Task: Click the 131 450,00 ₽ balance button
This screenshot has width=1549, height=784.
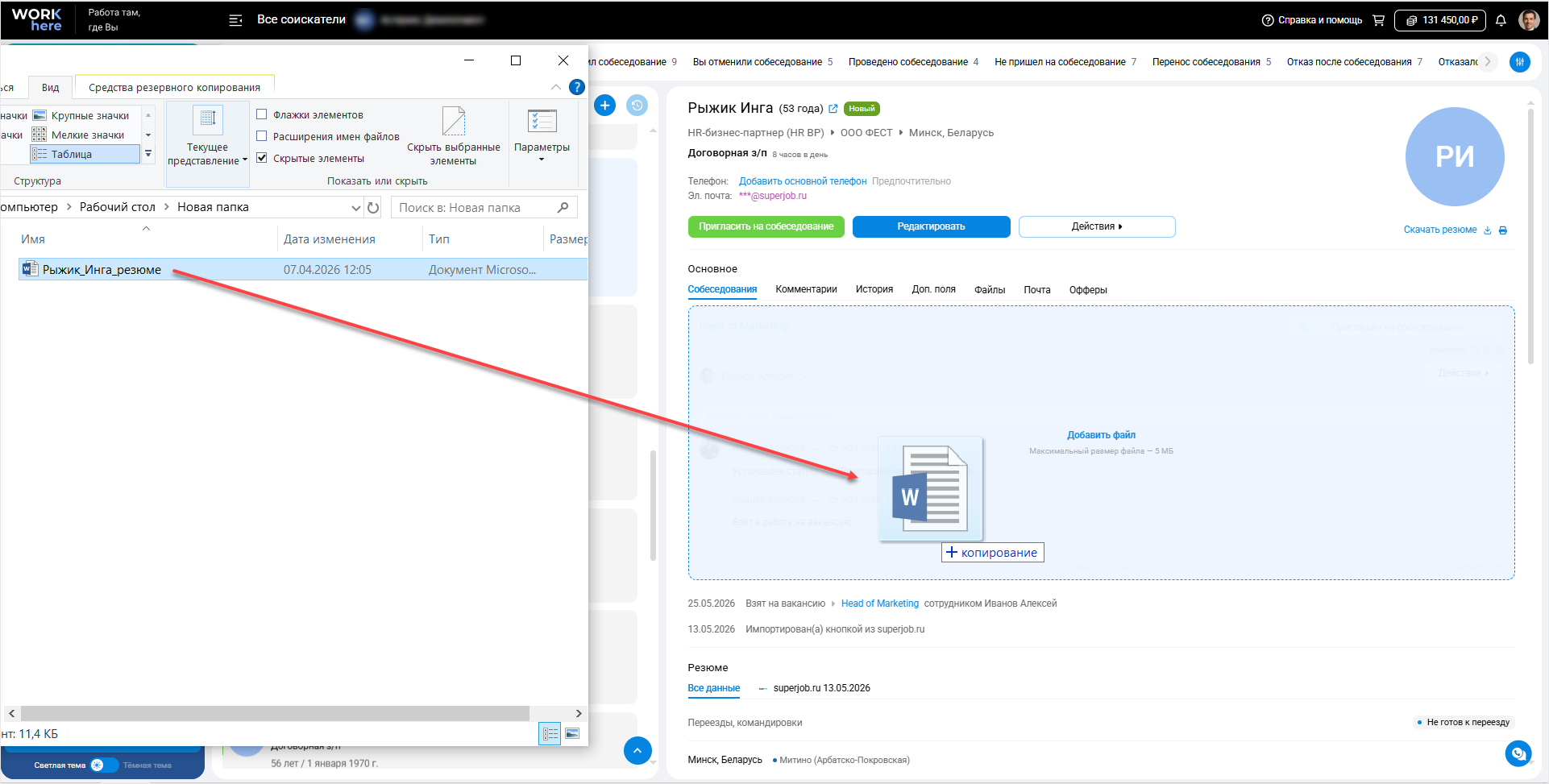Action: coord(1441,20)
